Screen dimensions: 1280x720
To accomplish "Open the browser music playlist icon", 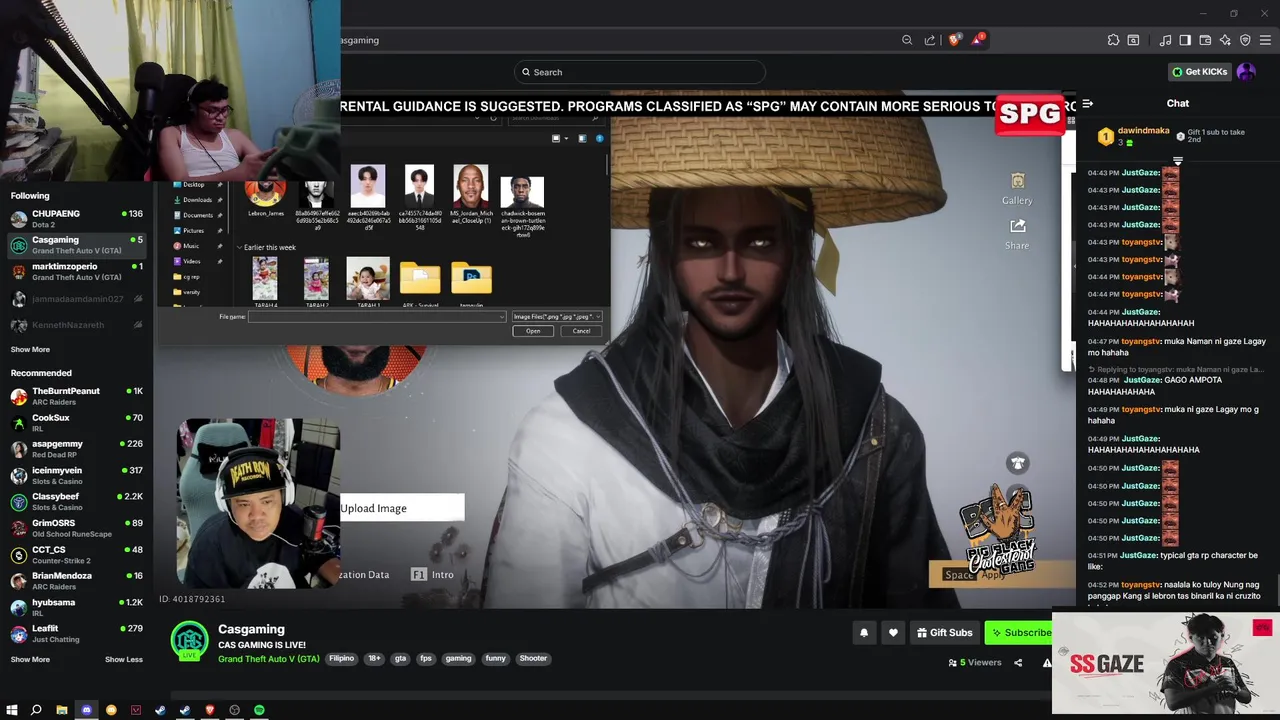I will click(1165, 40).
